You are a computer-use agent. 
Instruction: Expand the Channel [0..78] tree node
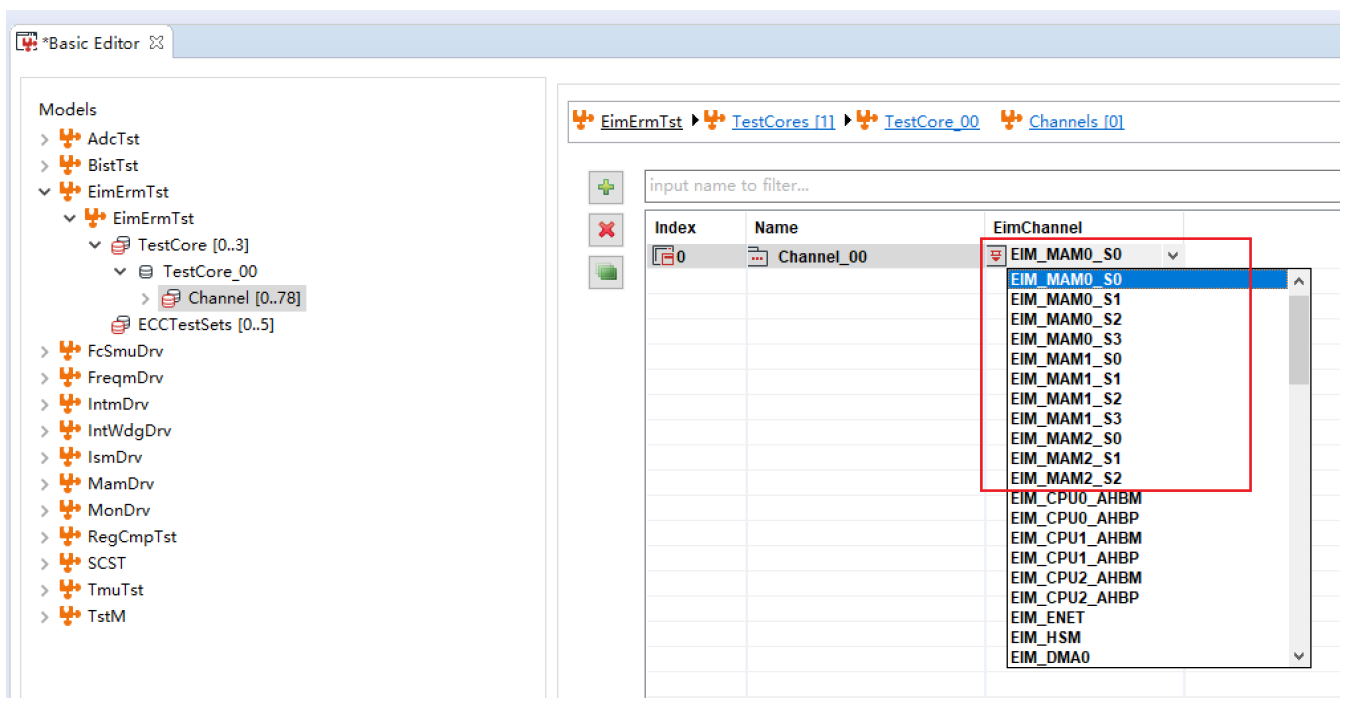(146, 299)
